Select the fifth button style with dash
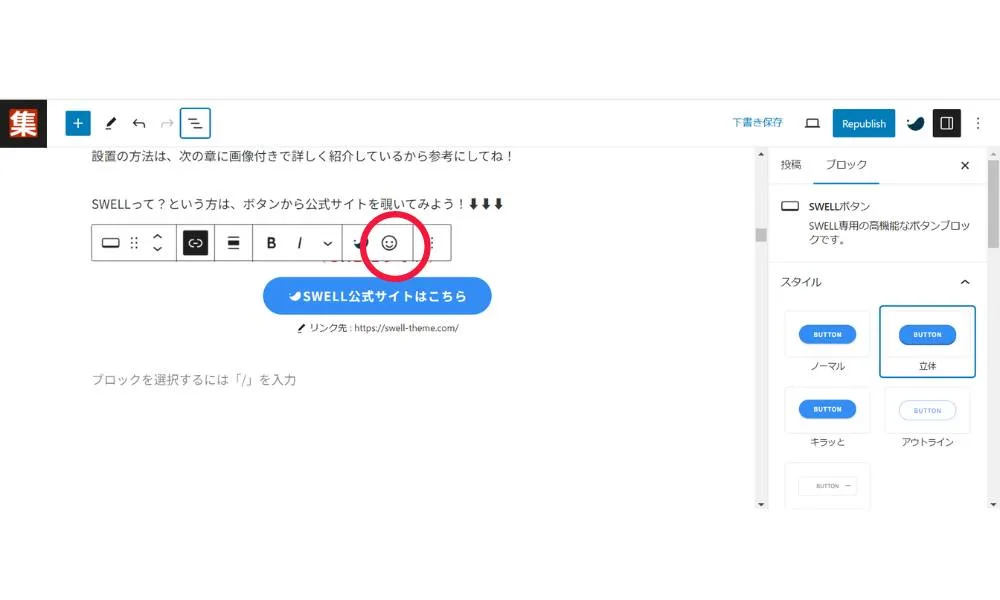Image resolution: width=1000 pixels, height=600 pixels. (x=827, y=486)
